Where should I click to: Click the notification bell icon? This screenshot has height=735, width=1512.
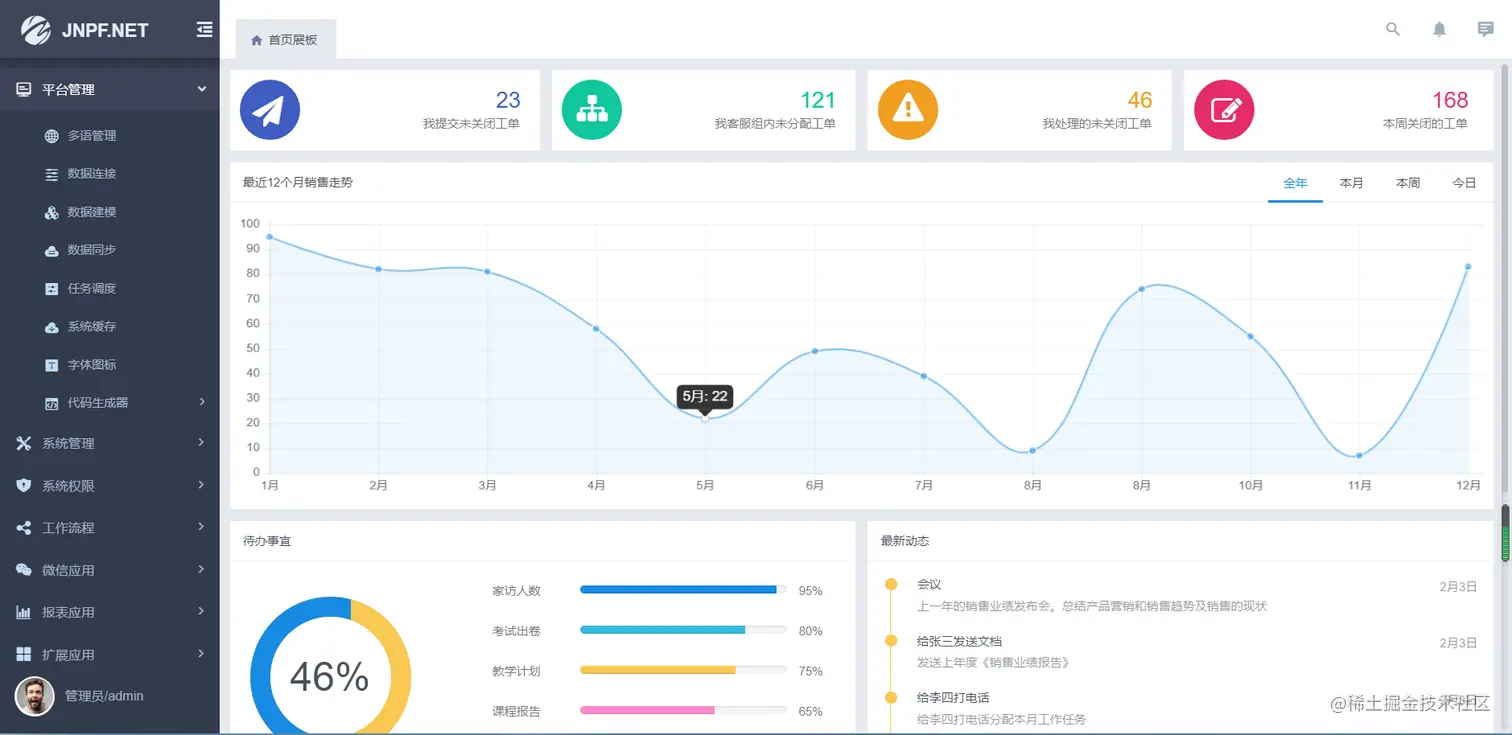click(x=1439, y=29)
